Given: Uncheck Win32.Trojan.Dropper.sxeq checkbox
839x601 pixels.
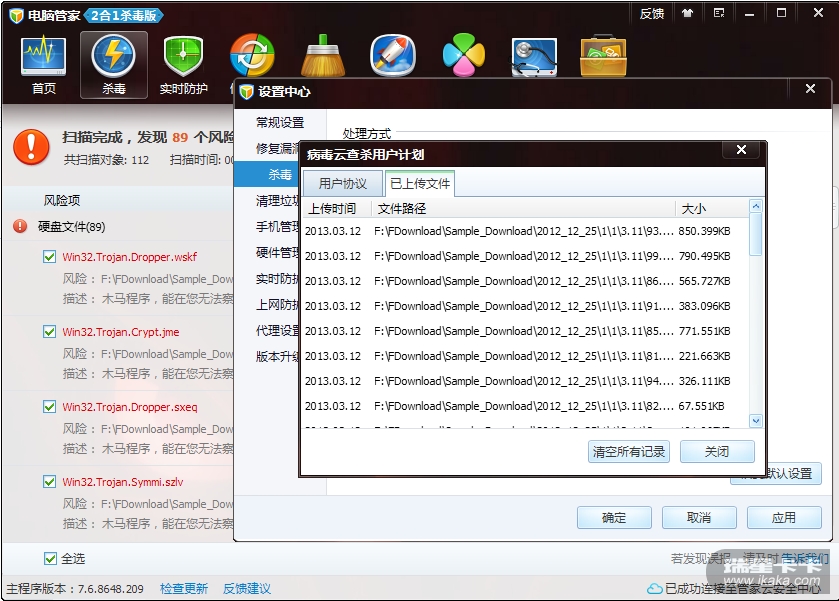Looking at the screenshot, I should [x=49, y=407].
